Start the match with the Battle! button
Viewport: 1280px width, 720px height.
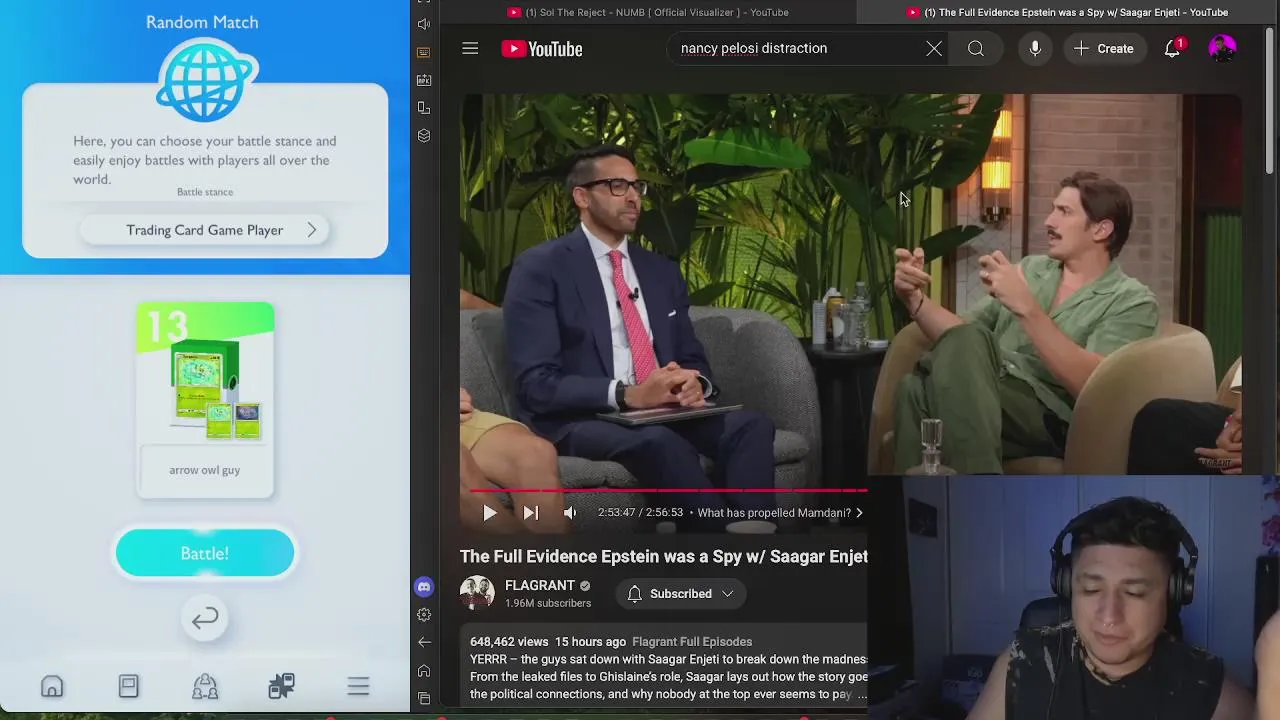coord(205,554)
